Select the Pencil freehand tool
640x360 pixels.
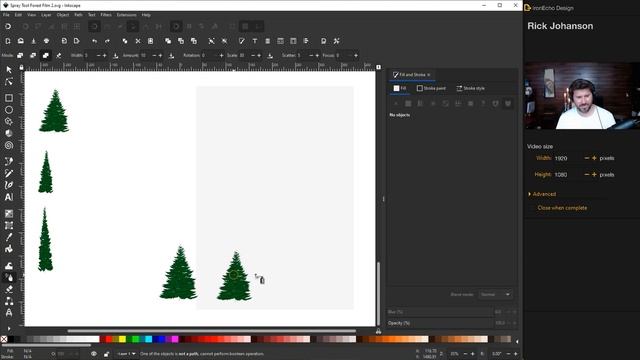9,173
